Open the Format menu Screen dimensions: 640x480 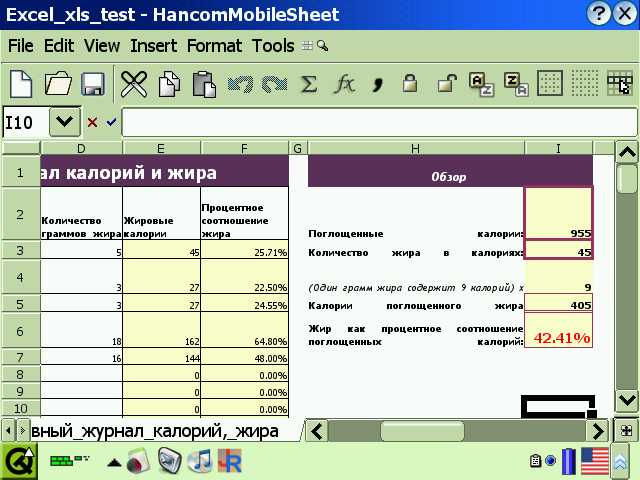[214, 45]
